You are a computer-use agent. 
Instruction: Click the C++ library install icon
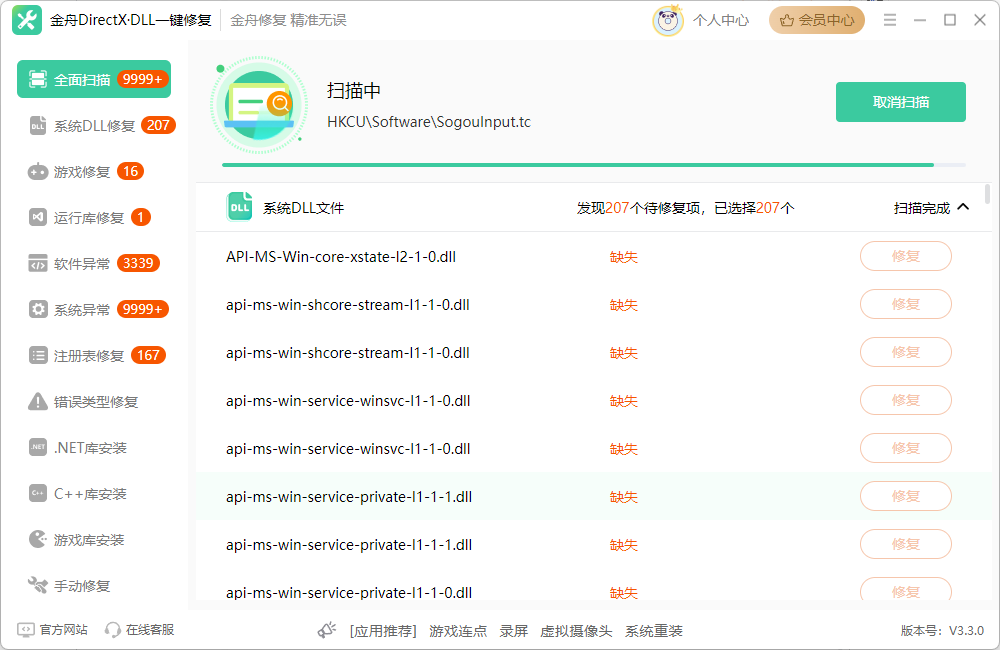pos(38,493)
